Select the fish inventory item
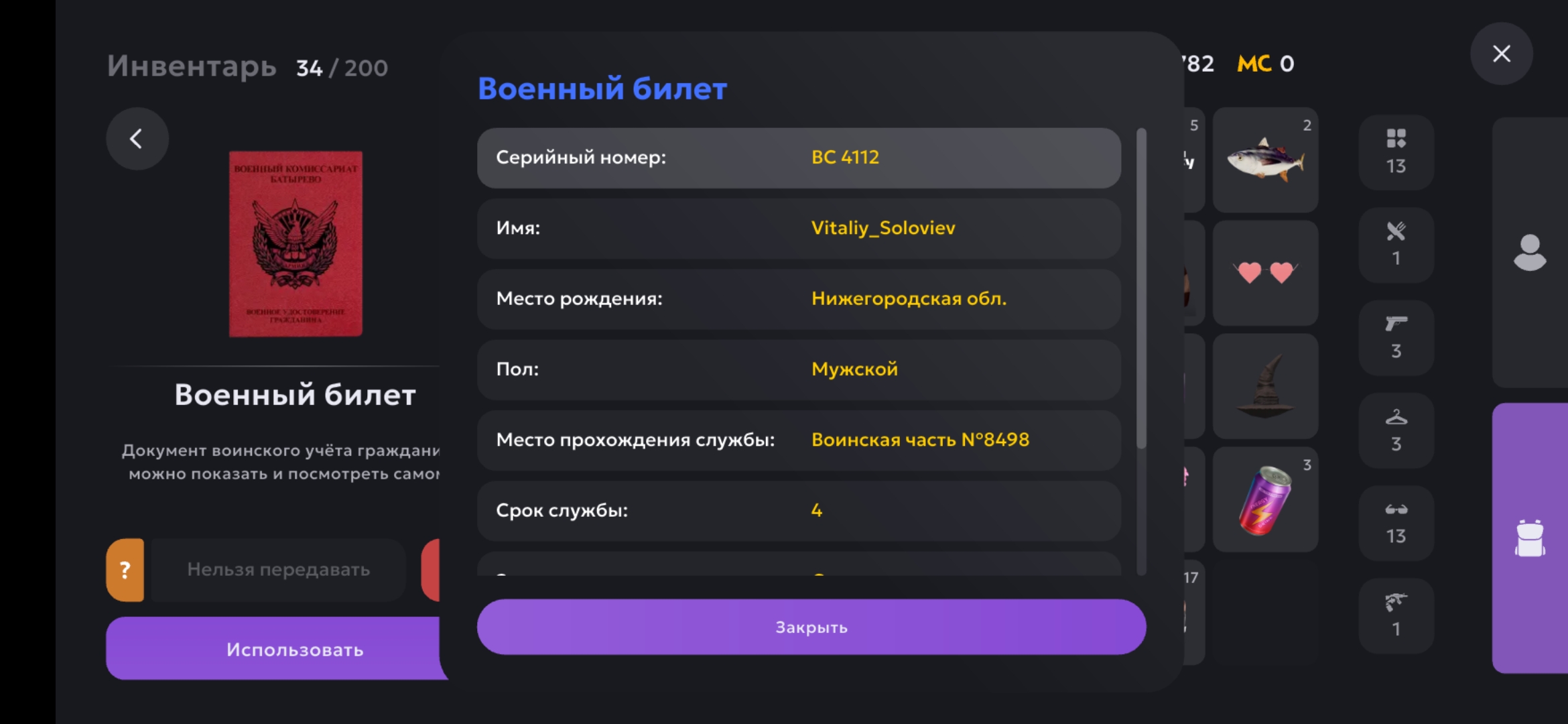Screen dimensions: 1568x724 click(x=1265, y=160)
